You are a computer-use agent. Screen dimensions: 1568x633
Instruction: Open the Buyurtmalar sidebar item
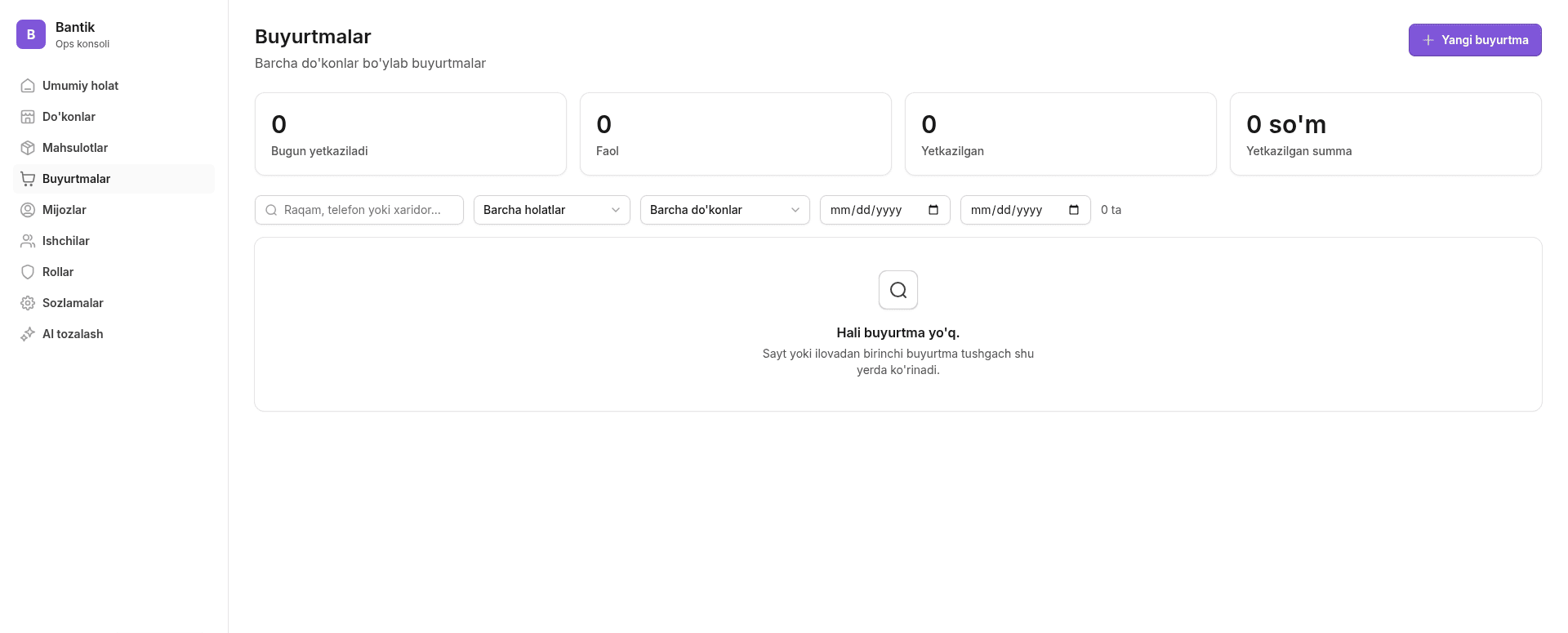pyautogui.click(x=114, y=179)
